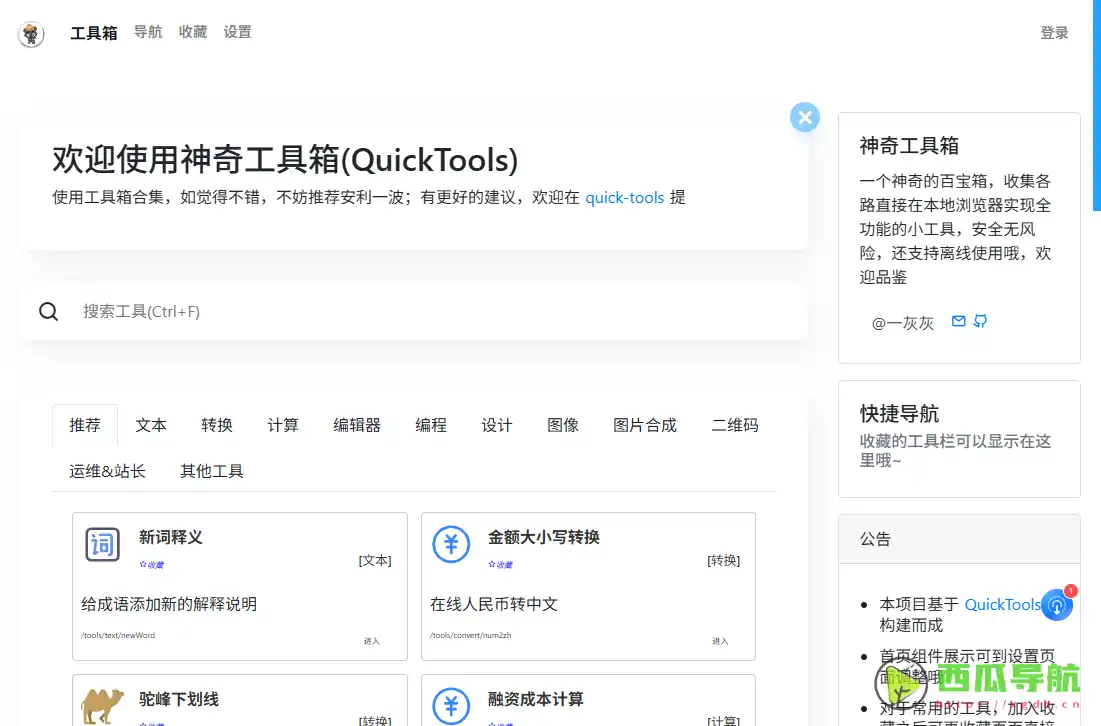The image size is (1101, 726).
Task: Switch to the 编程 tab
Action: [x=431, y=425]
